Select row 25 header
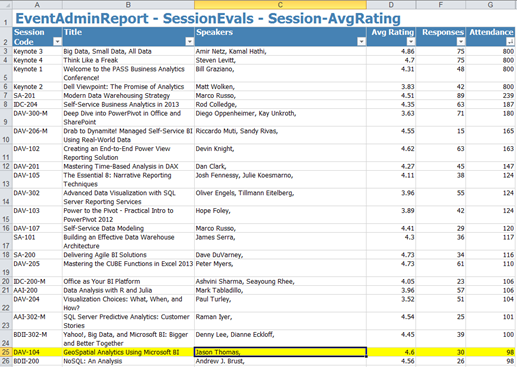 (6, 352)
